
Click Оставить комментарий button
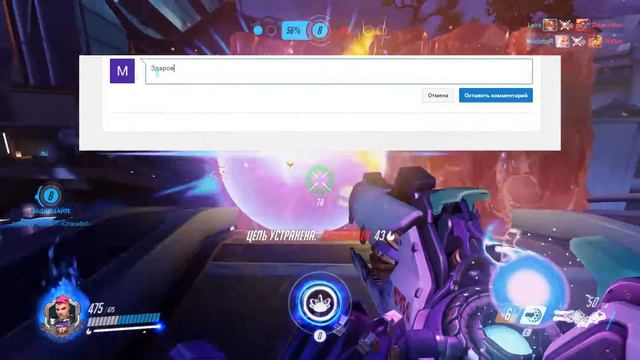pyautogui.click(x=496, y=96)
